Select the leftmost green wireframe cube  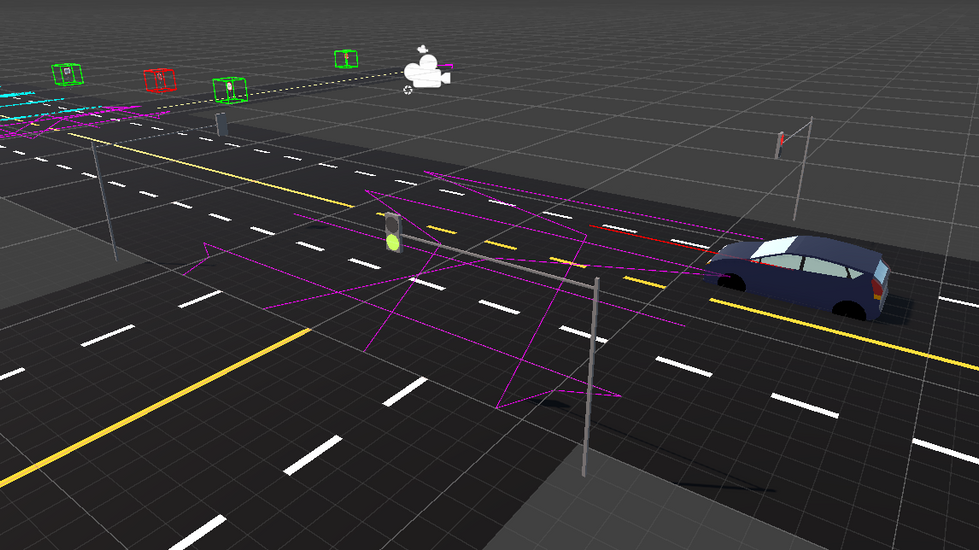pyautogui.click(x=67, y=74)
